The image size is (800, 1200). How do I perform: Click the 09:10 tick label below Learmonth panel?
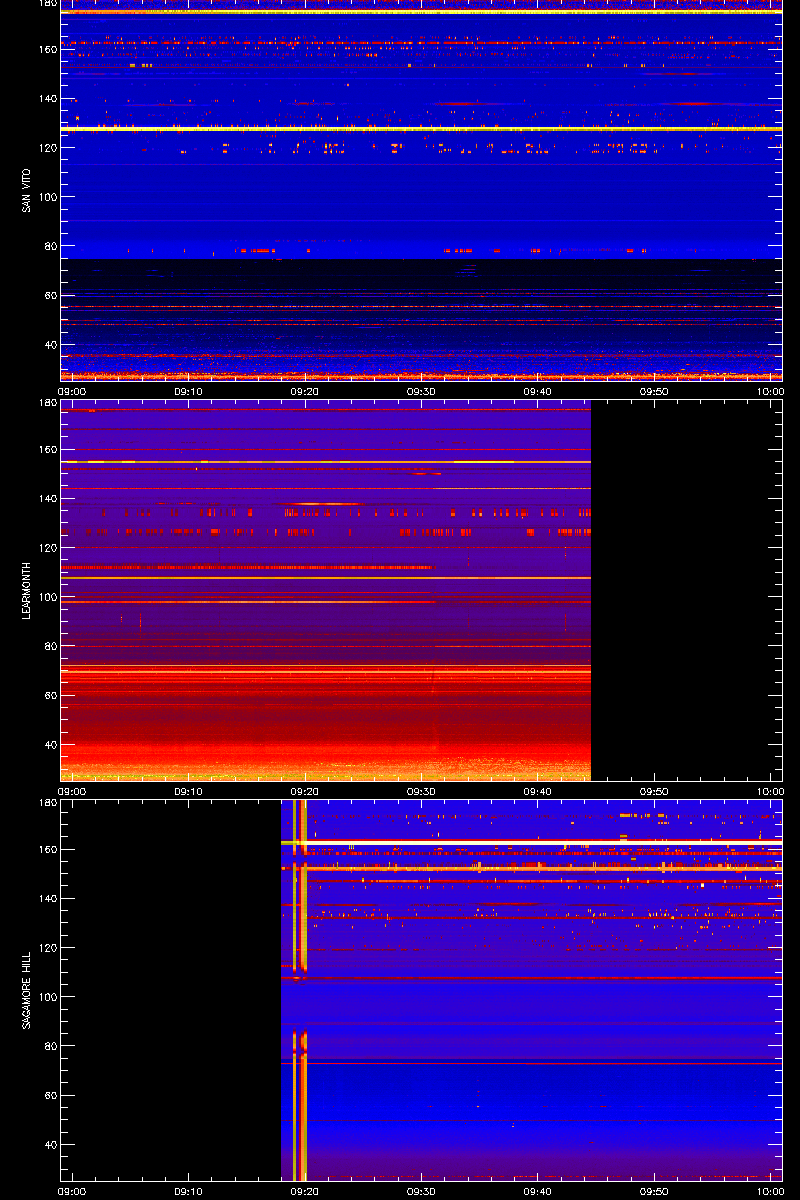pos(188,792)
